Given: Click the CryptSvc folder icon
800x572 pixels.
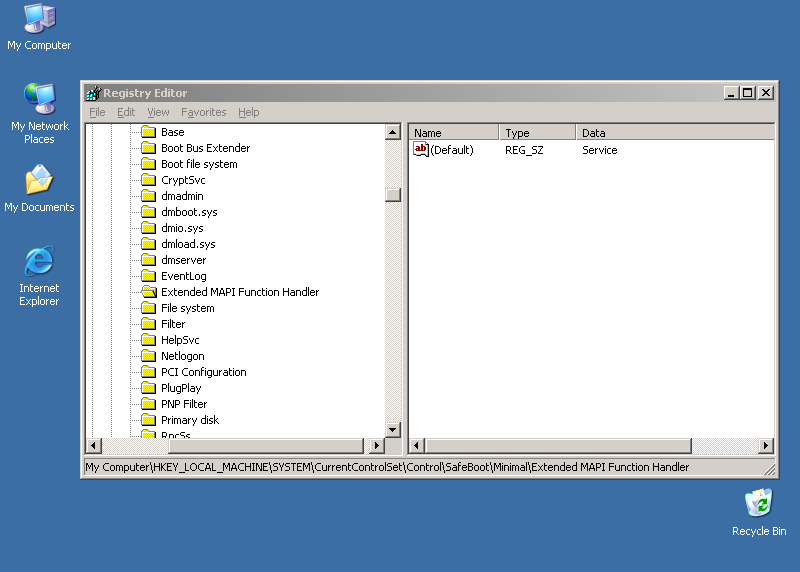Looking at the screenshot, I should pyautogui.click(x=148, y=180).
